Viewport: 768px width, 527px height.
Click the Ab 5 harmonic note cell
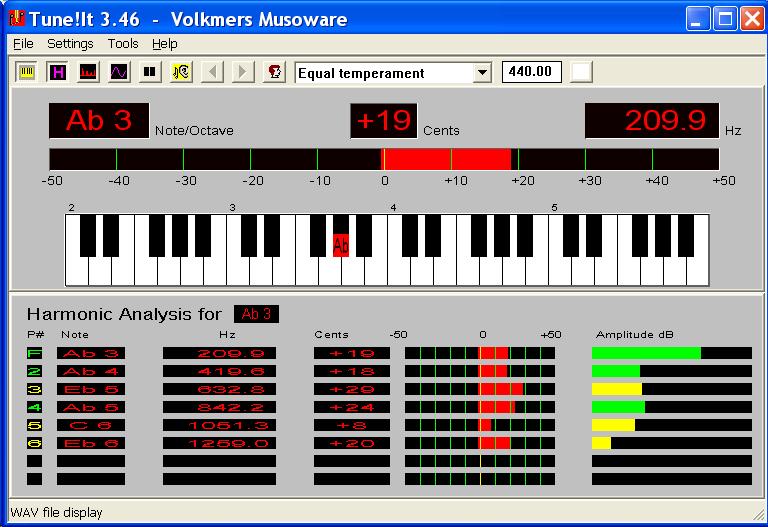pos(91,407)
